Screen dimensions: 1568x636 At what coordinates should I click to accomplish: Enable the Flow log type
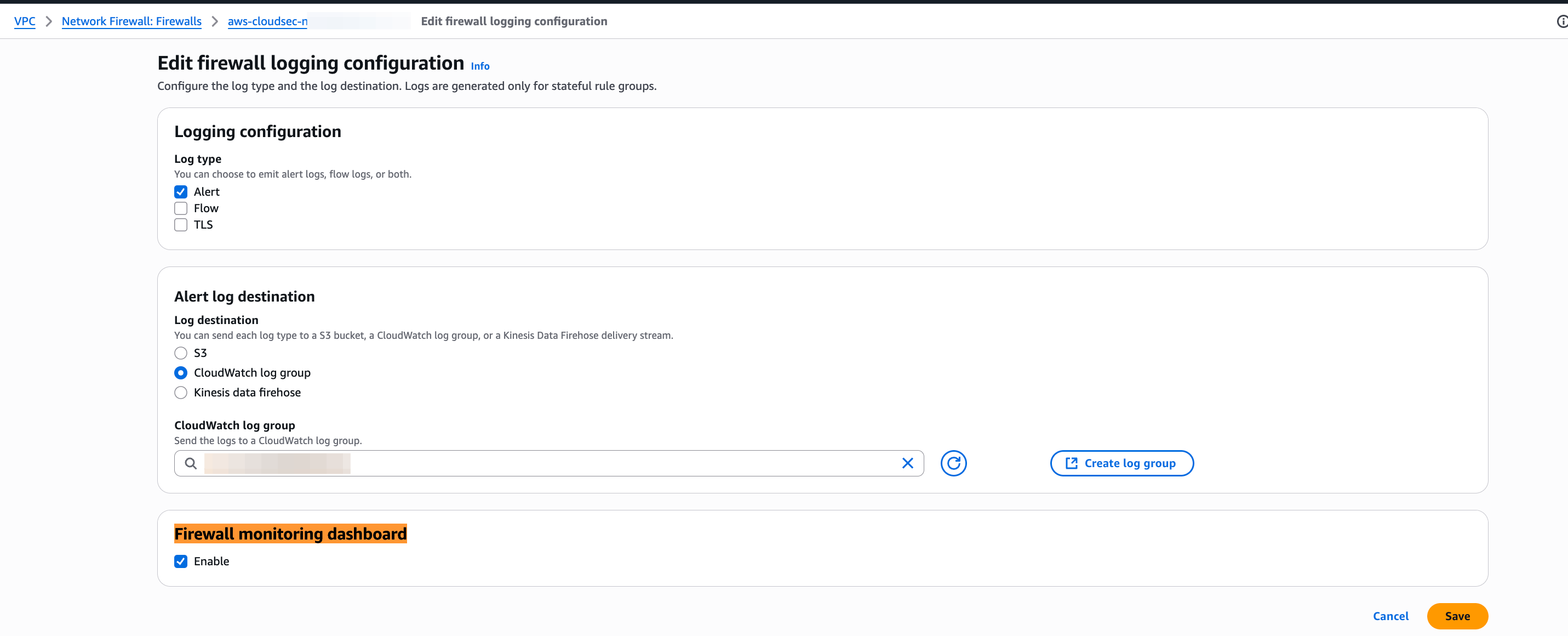point(181,208)
